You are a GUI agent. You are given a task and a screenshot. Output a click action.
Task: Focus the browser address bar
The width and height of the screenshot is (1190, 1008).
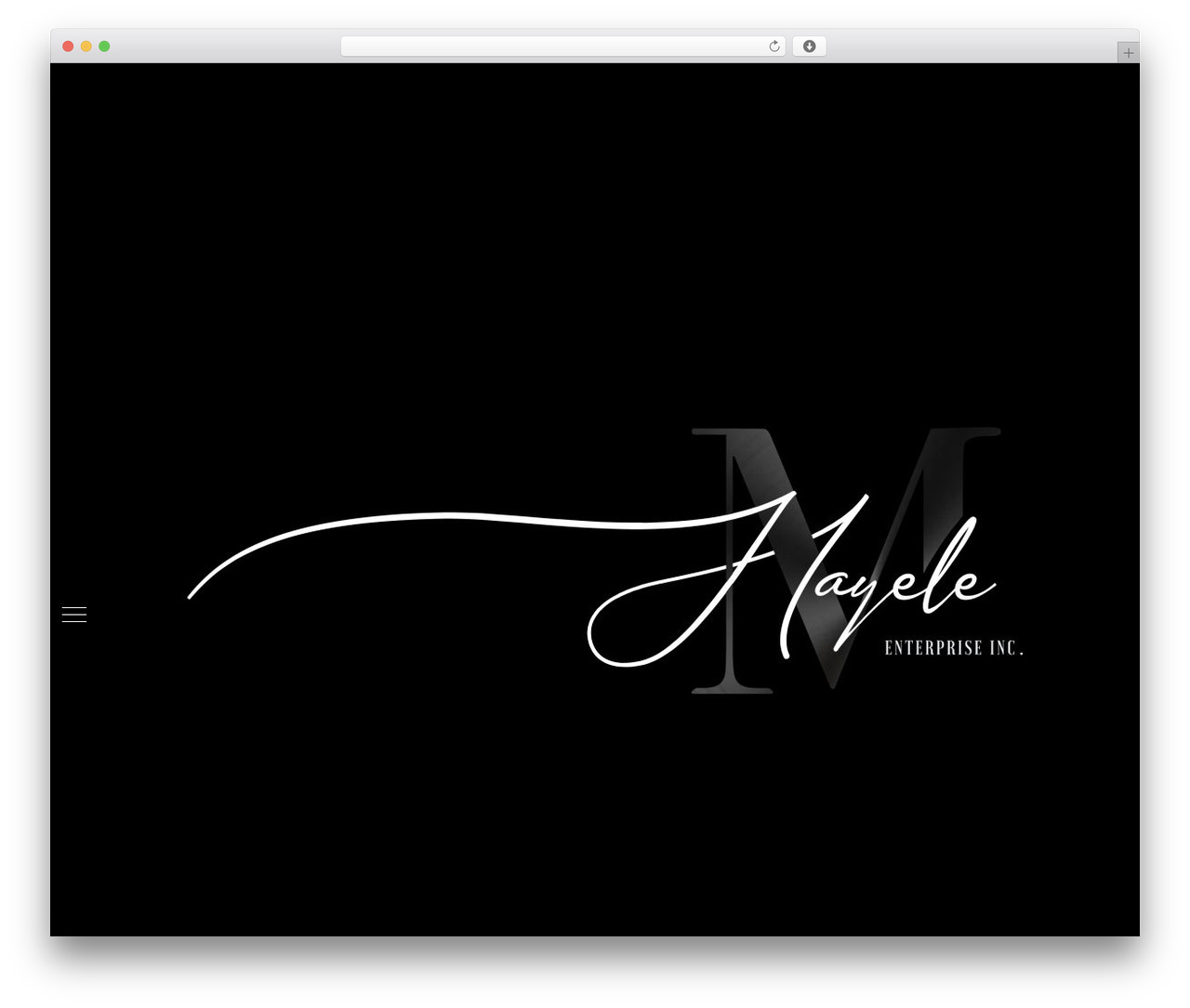pos(562,46)
